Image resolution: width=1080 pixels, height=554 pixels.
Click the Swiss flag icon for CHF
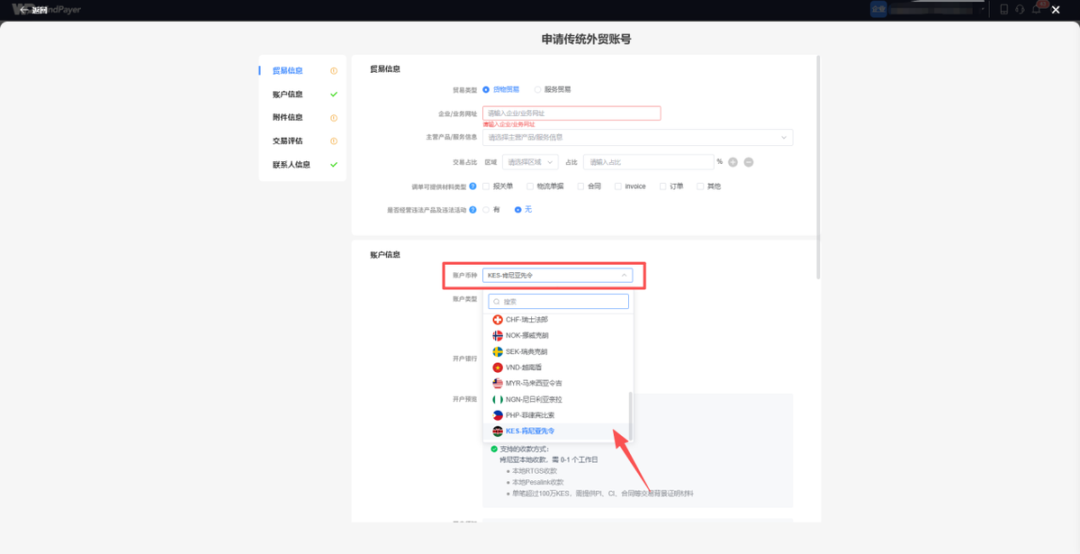(x=498, y=320)
